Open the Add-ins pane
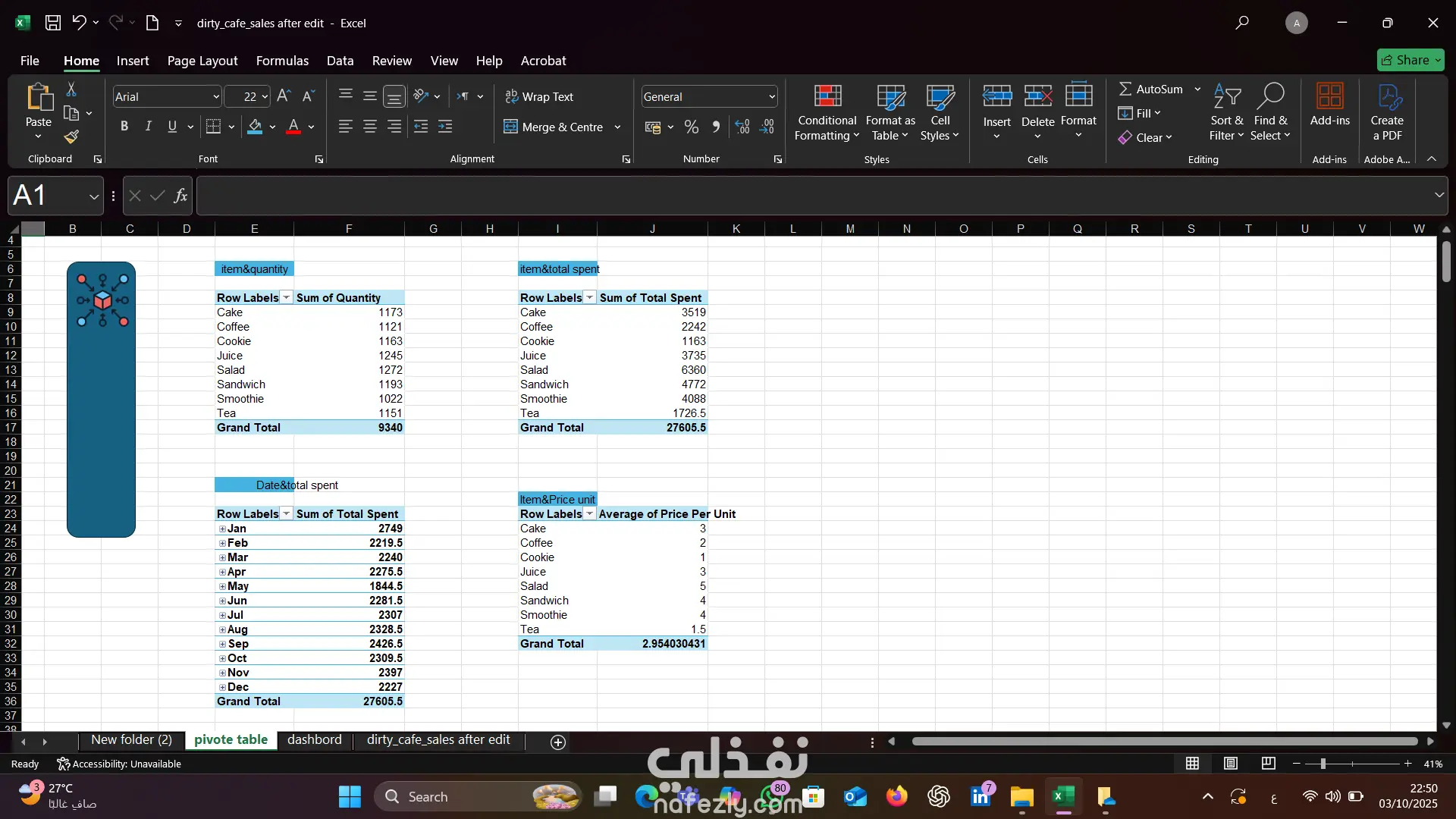Image resolution: width=1456 pixels, height=819 pixels. click(x=1329, y=105)
